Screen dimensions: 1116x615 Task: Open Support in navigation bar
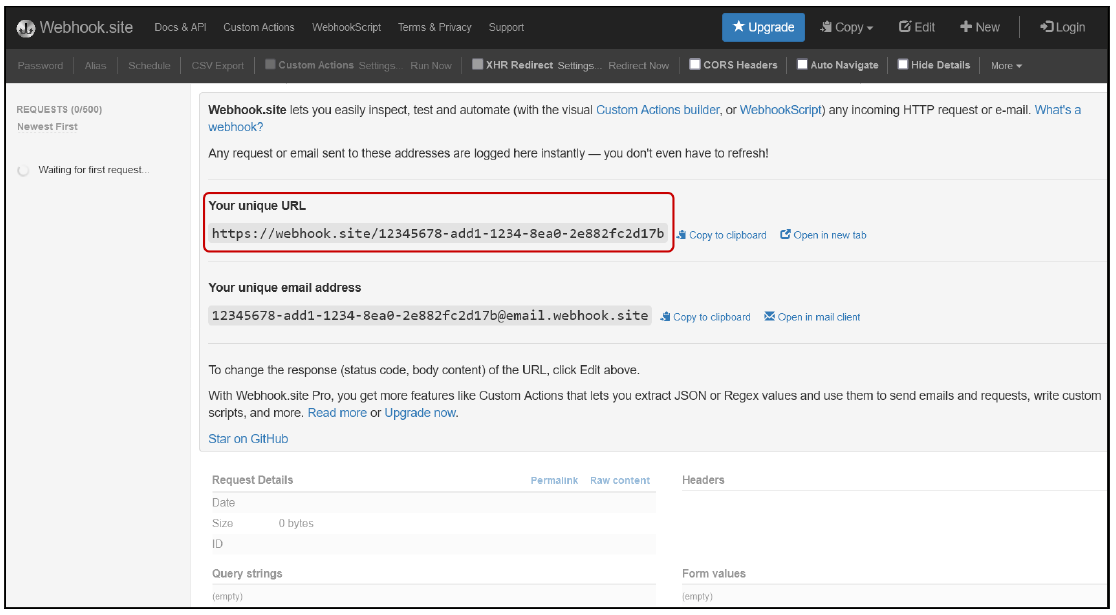coord(506,27)
